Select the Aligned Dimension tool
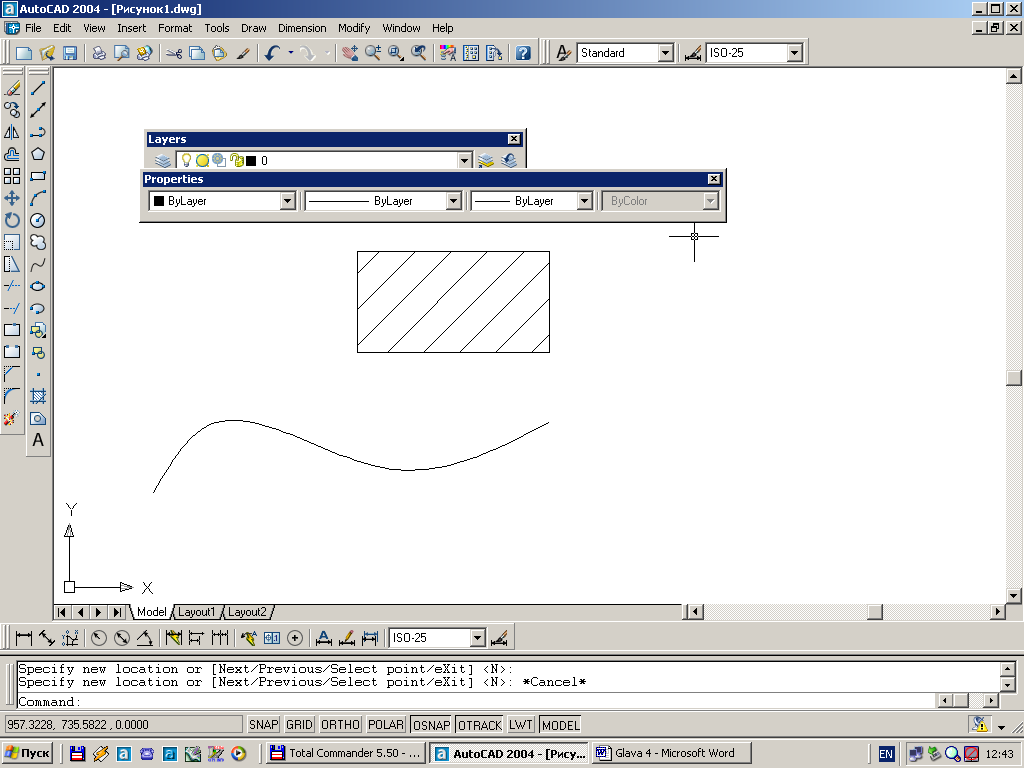 pos(47,638)
